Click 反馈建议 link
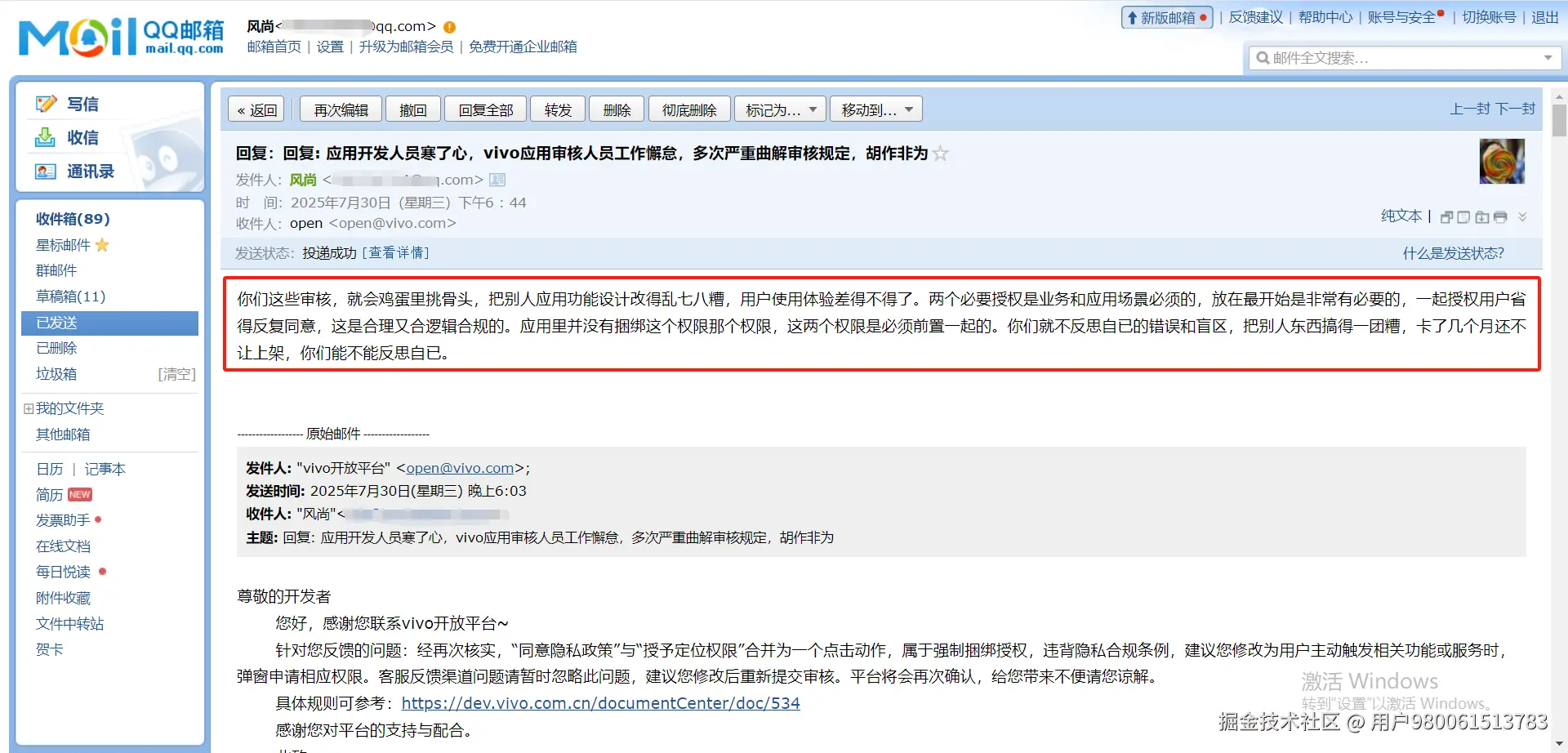1568x753 pixels. click(1256, 17)
